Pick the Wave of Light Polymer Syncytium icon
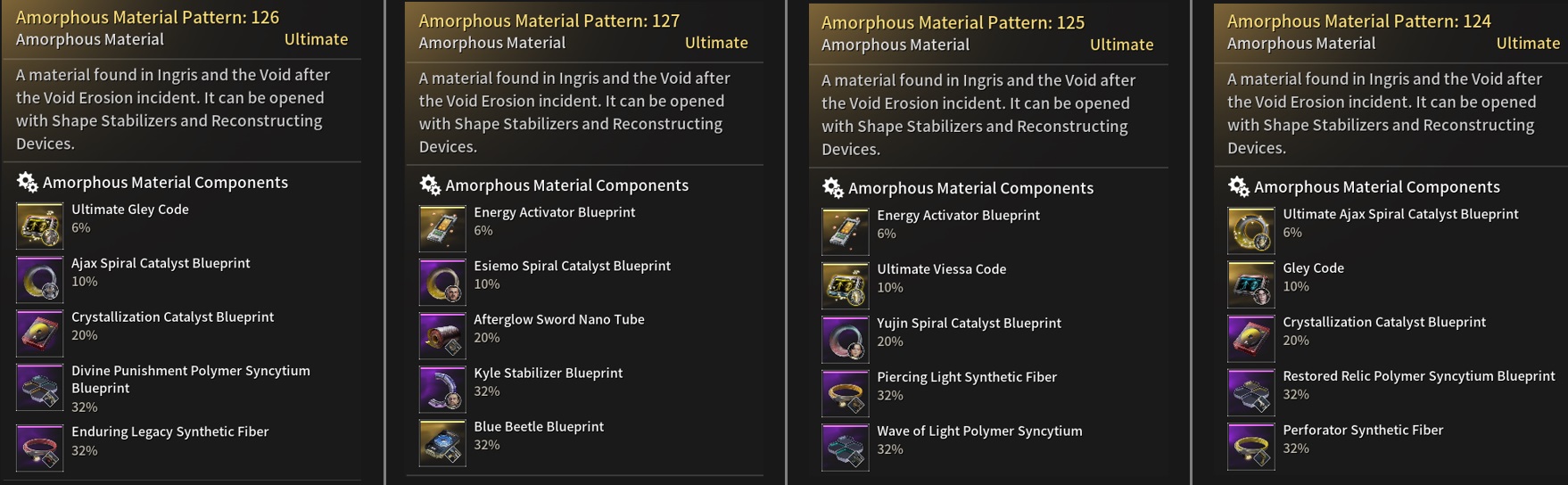This screenshot has width=1568, height=485. (845, 446)
